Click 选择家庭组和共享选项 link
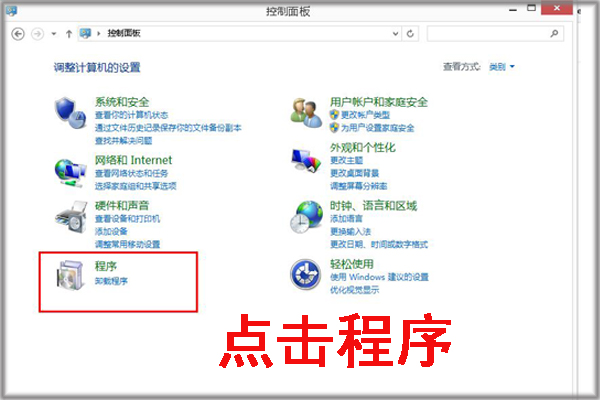The width and height of the screenshot is (600, 400). 135,186
